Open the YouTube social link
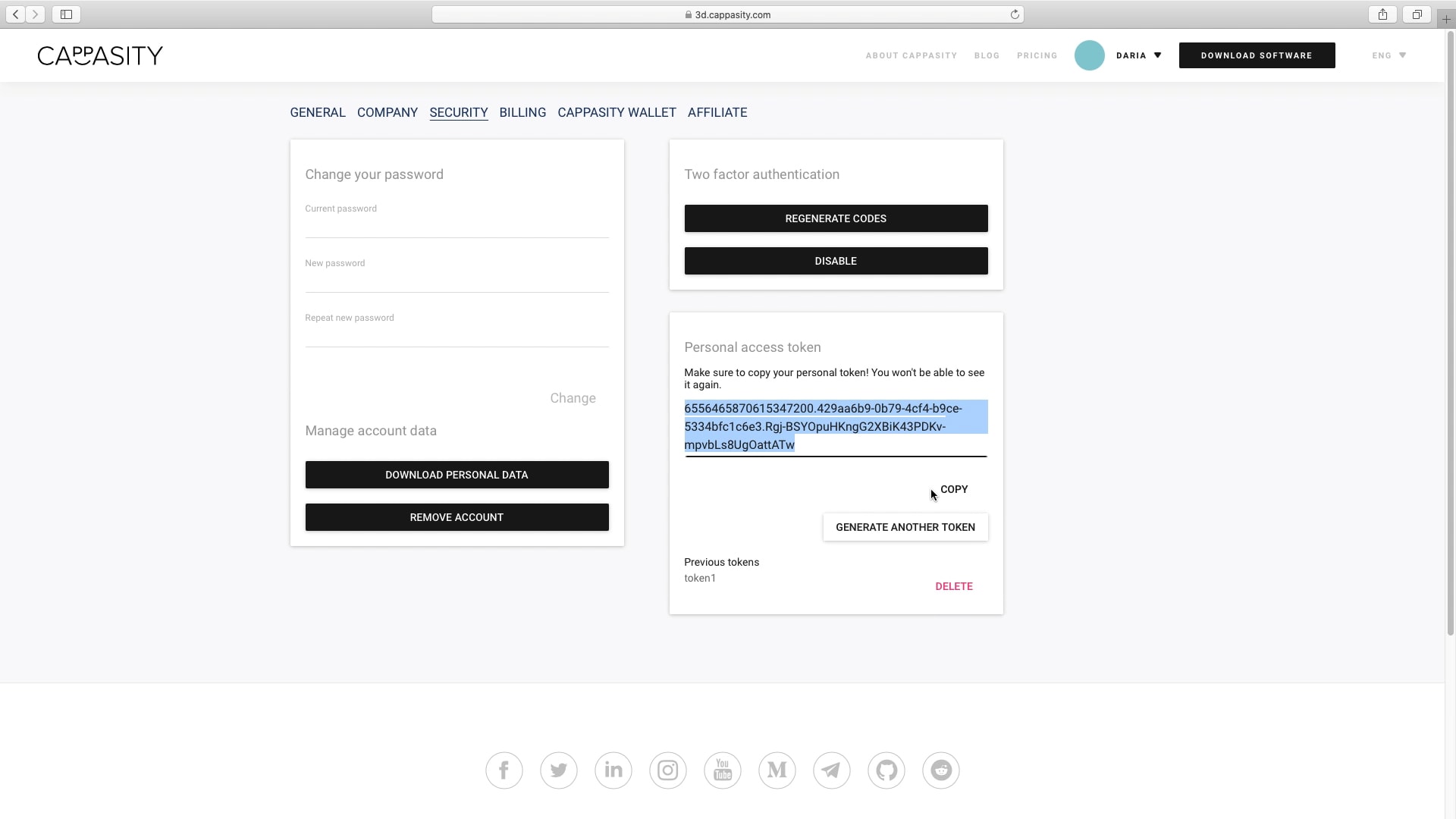Image resolution: width=1456 pixels, height=819 pixels. pyautogui.click(x=723, y=770)
